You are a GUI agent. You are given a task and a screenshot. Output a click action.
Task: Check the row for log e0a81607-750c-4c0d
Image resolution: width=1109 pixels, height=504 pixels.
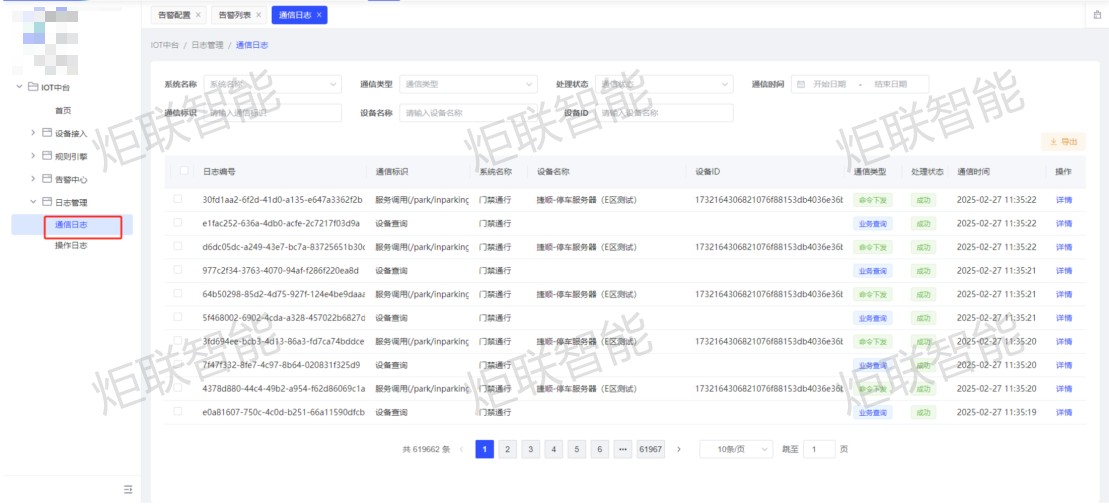click(178, 411)
